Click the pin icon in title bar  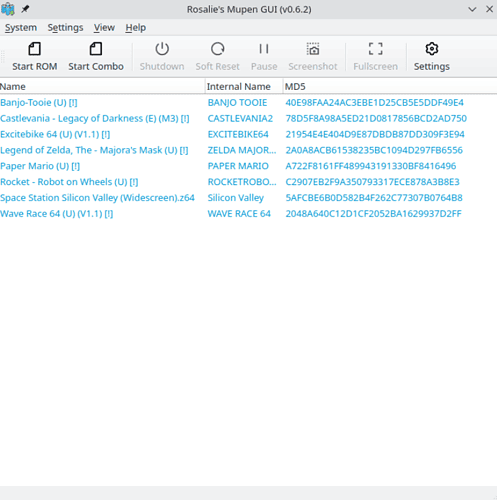click(x=25, y=9)
